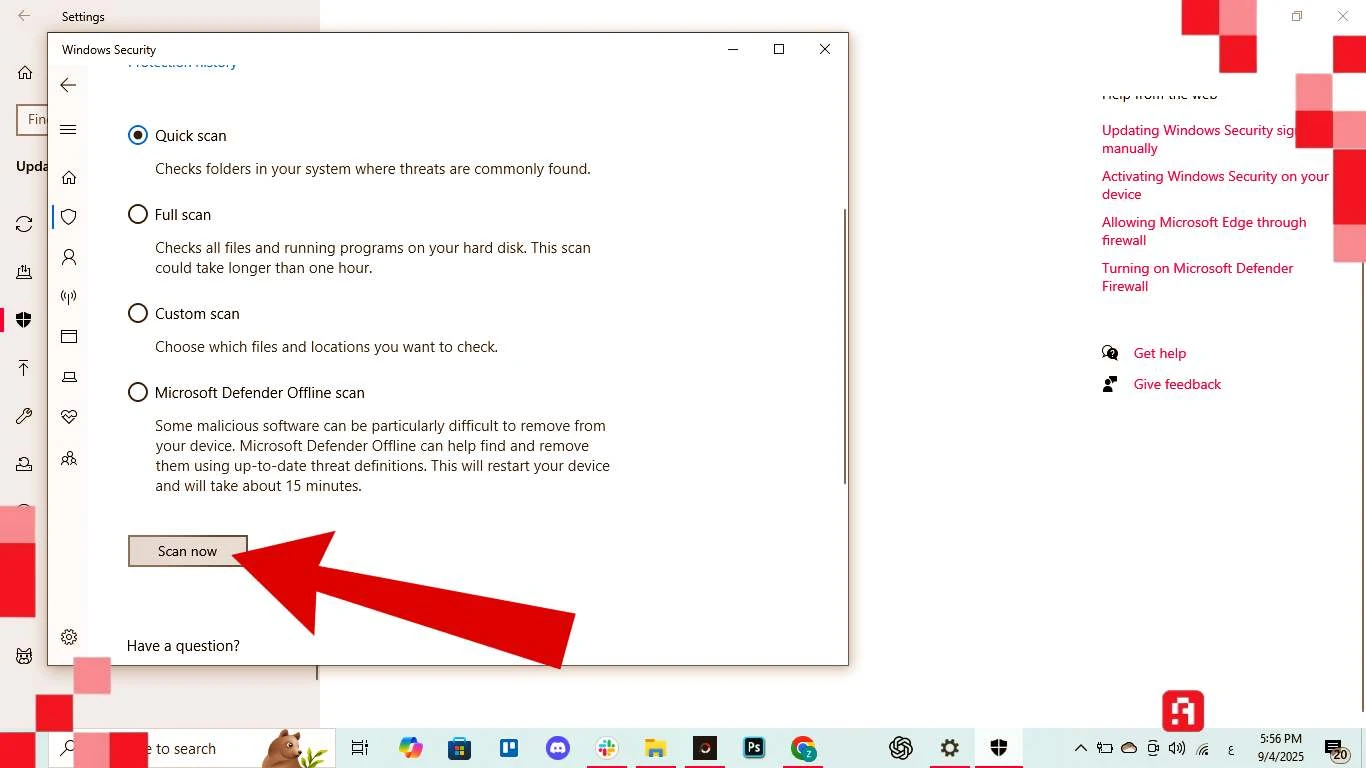This screenshot has width=1366, height=768.
Task: Open the Windows Security hamburger menu
Action: (68, 130)
